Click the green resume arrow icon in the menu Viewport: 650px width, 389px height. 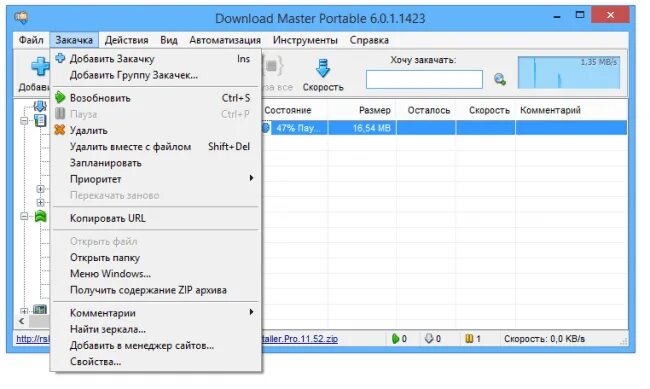point(60,97)
